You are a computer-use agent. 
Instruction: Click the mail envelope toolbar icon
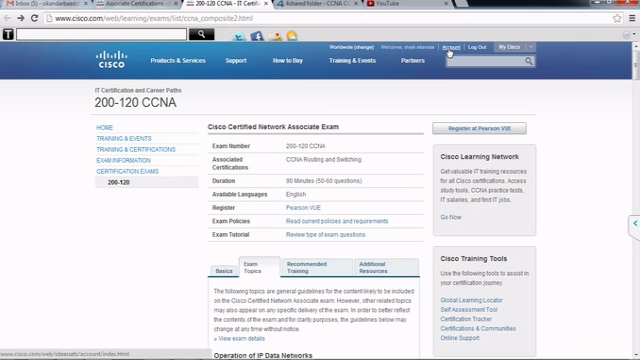point(275,36)
